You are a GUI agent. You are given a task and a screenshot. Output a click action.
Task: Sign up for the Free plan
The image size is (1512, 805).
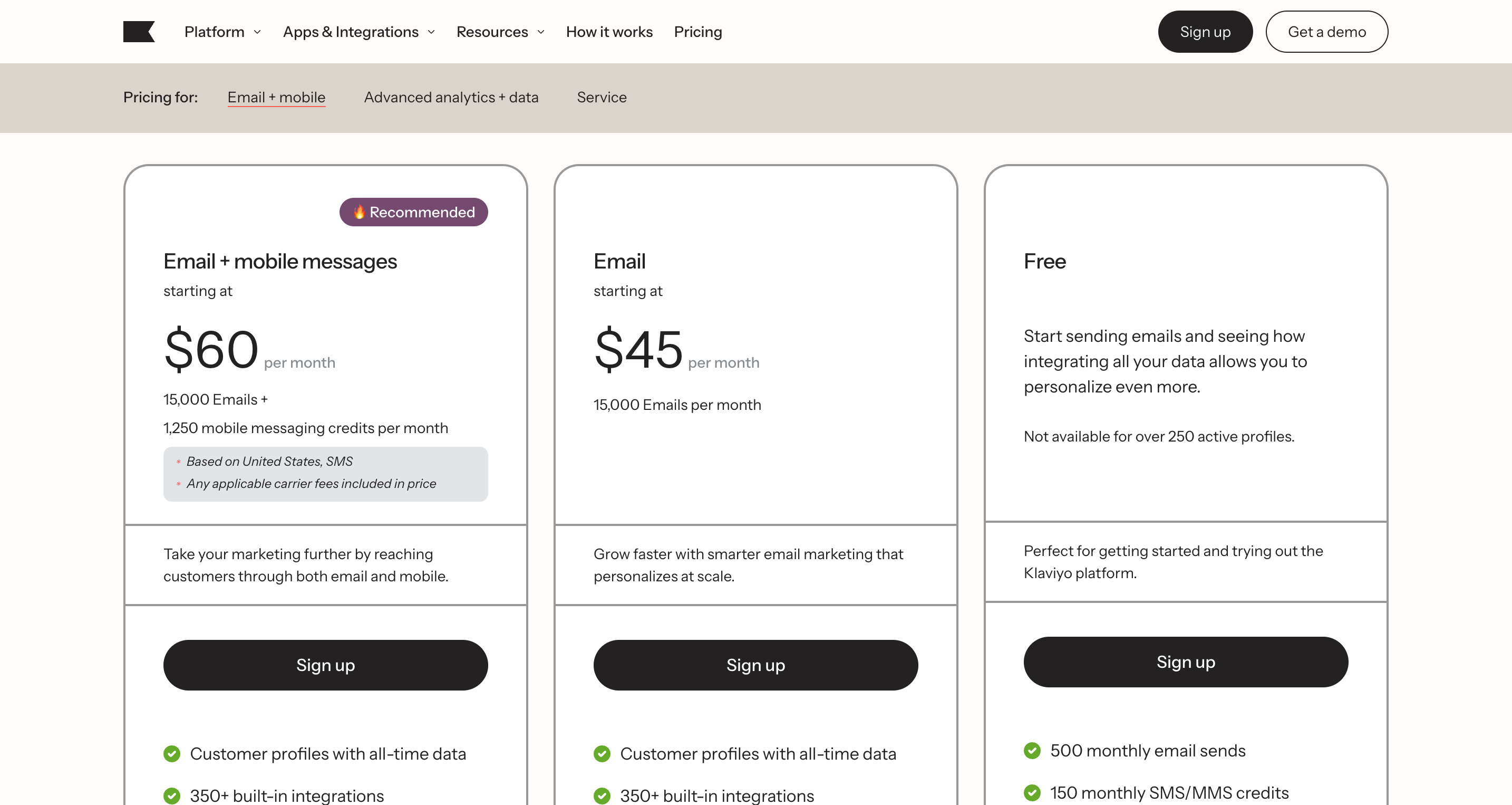pyautogui.click(x=1185, y=662)
